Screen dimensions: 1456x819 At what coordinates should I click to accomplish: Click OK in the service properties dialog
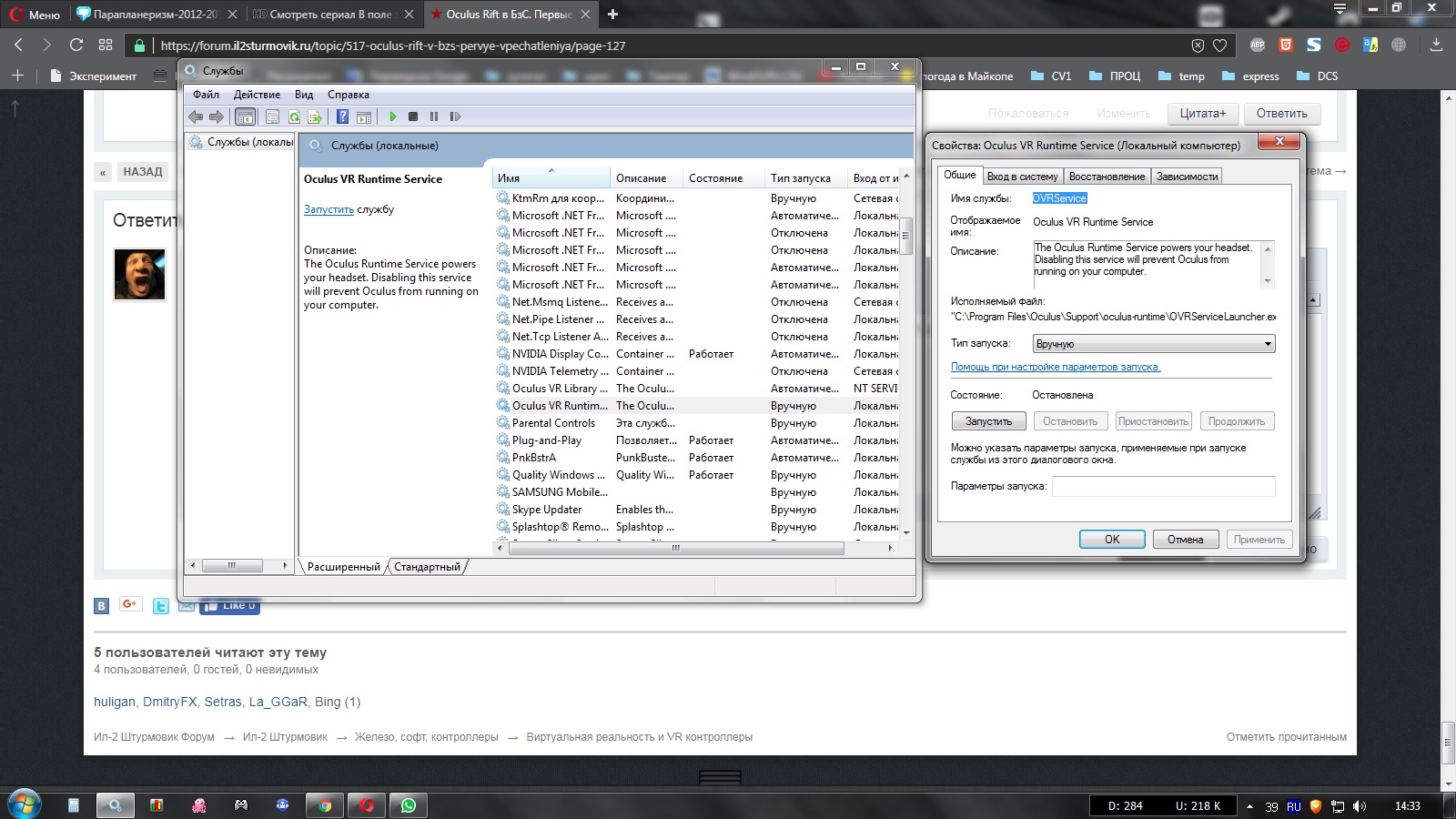coord(1112,540)
